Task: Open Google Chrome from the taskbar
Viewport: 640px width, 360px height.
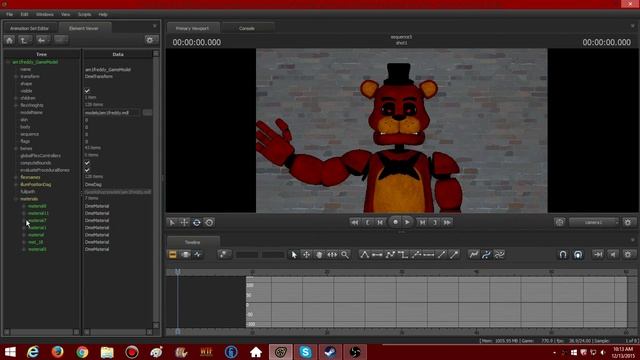Action: [x=82, y=352]
